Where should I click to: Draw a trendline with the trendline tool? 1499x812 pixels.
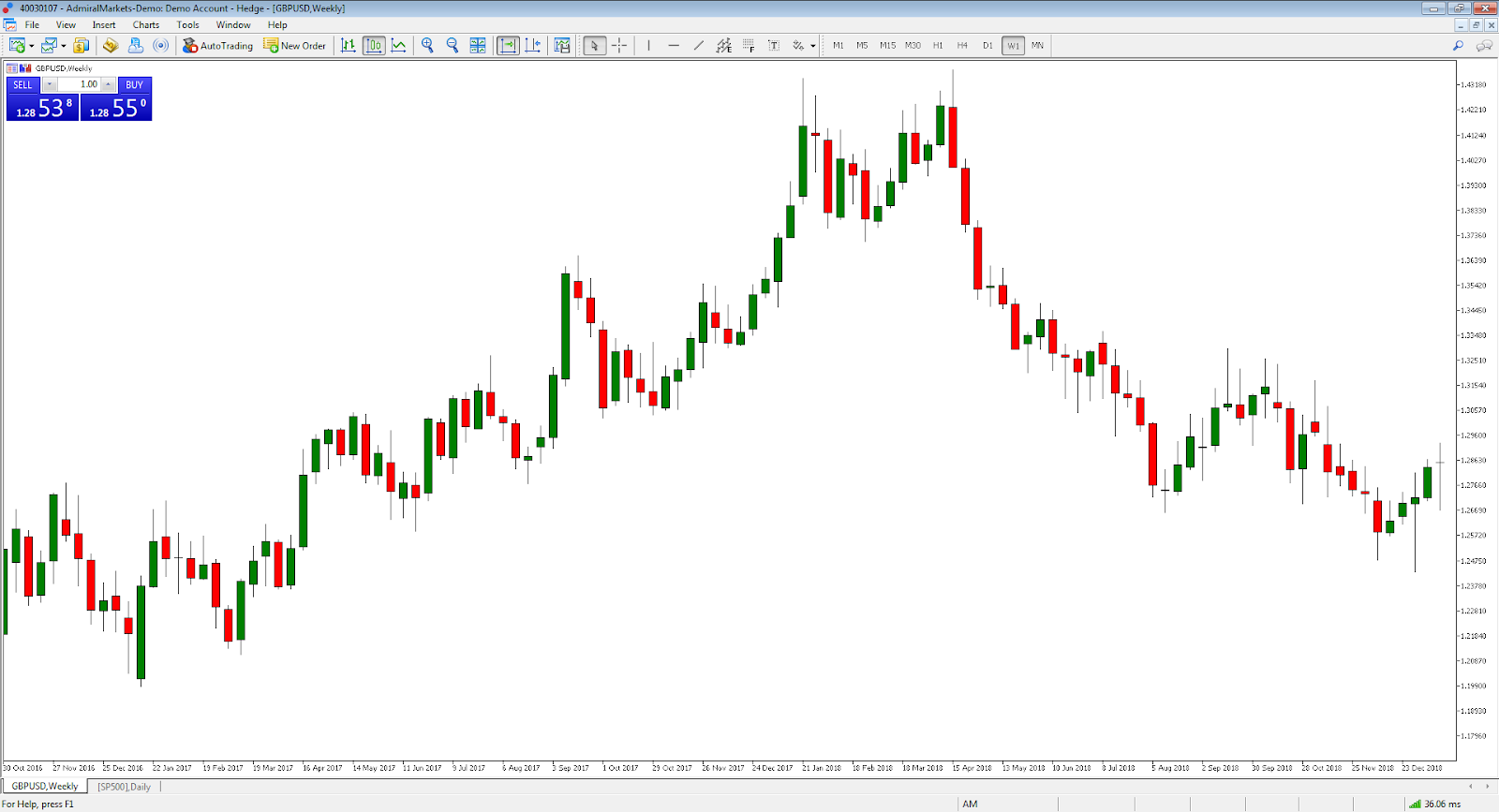pos(698,45)
